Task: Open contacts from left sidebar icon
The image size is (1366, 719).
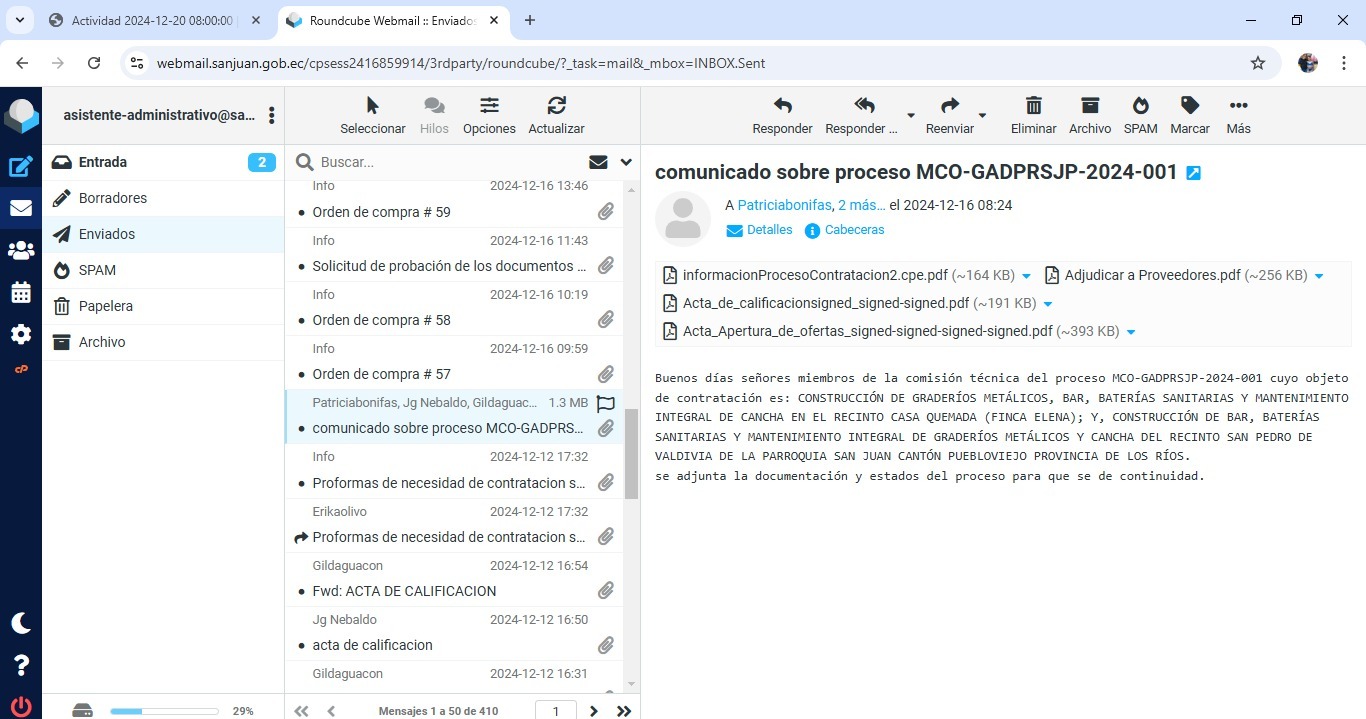Action: coord(21,251)
